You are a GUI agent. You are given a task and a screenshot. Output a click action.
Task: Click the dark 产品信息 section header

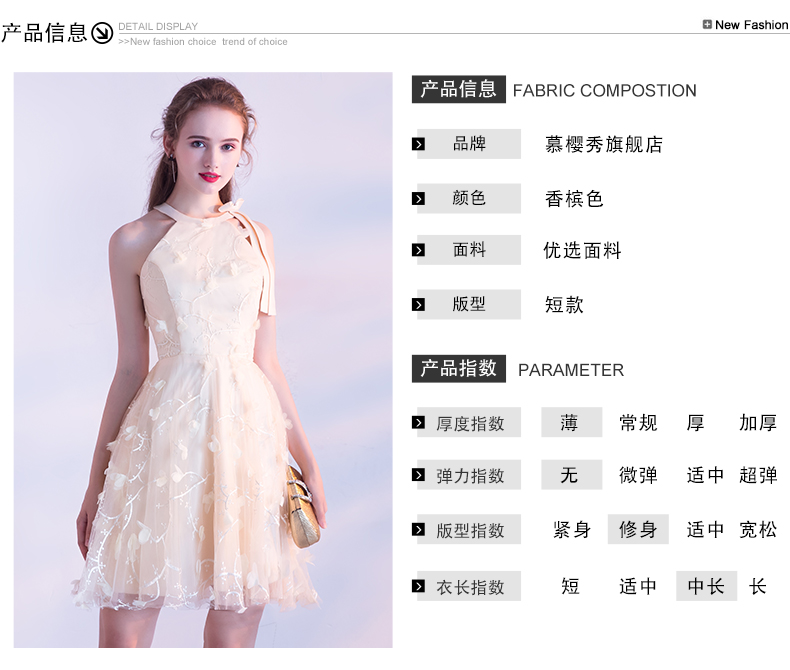tap(458, 90)
